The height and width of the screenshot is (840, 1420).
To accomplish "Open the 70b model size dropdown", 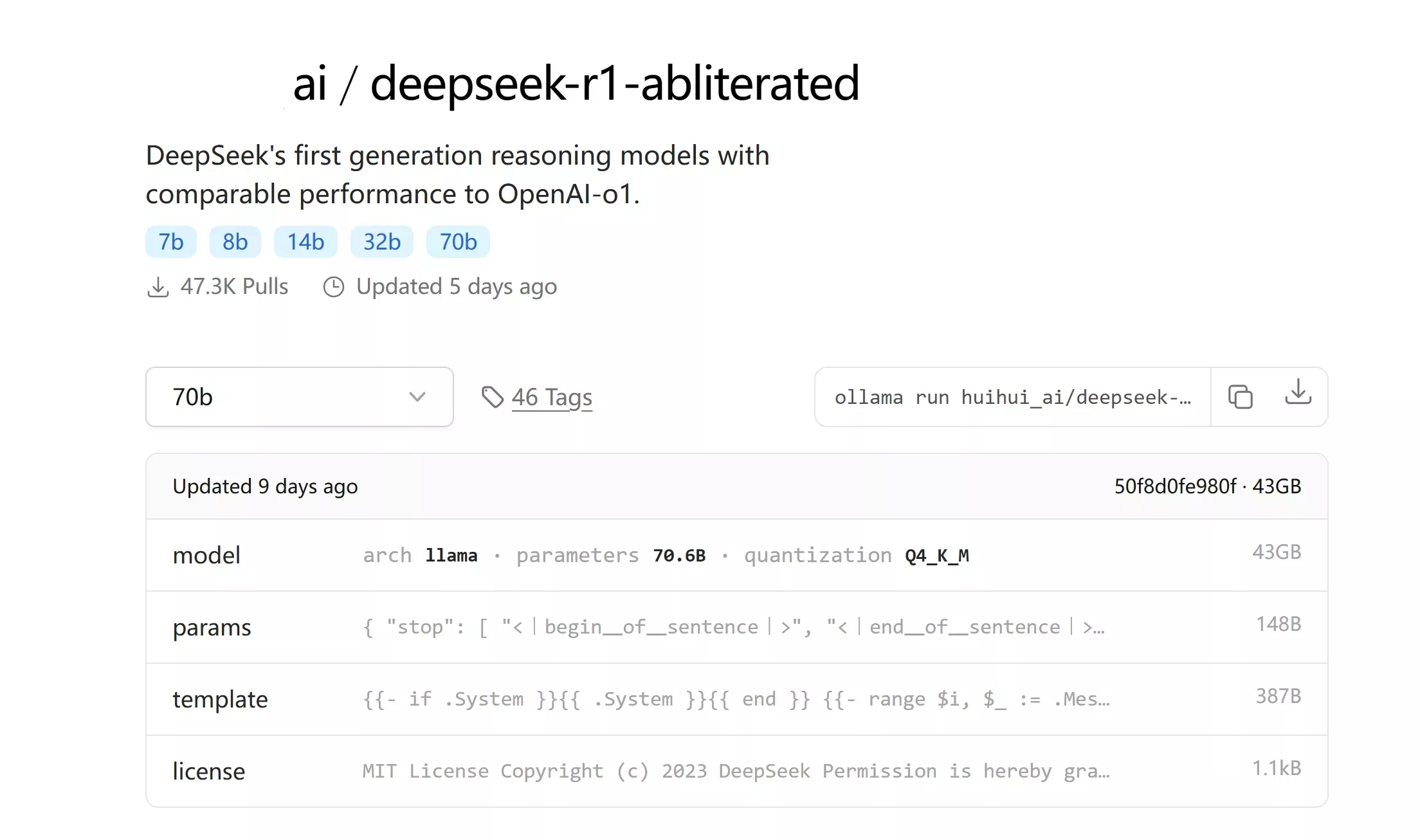I will [298, 397].
